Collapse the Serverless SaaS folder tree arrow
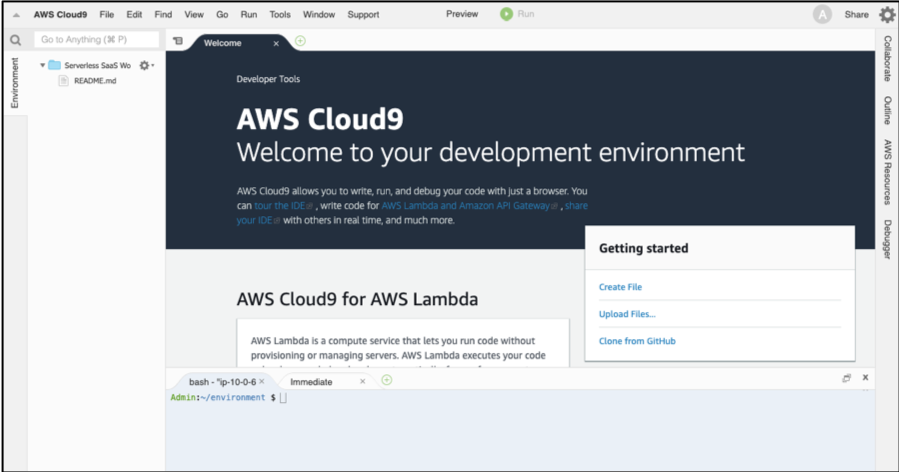This screenshot has height=472, width=899. [x=42, y=65]
